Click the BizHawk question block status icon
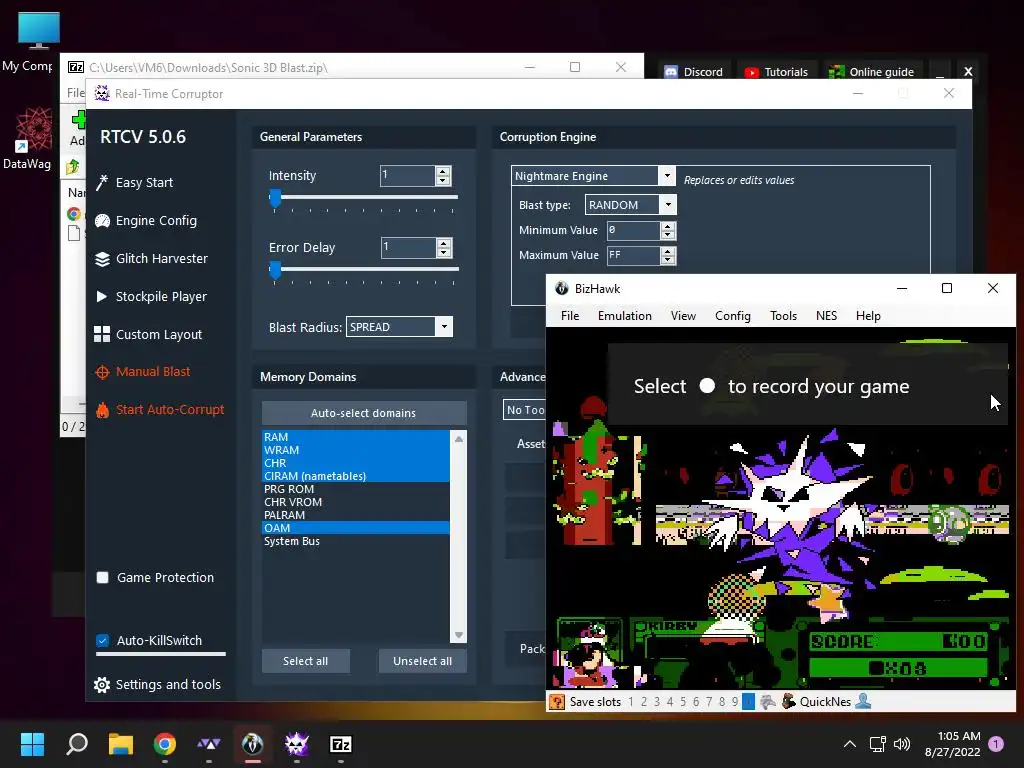The height and width of the screenshot is (768, 1024). point(557,702)
